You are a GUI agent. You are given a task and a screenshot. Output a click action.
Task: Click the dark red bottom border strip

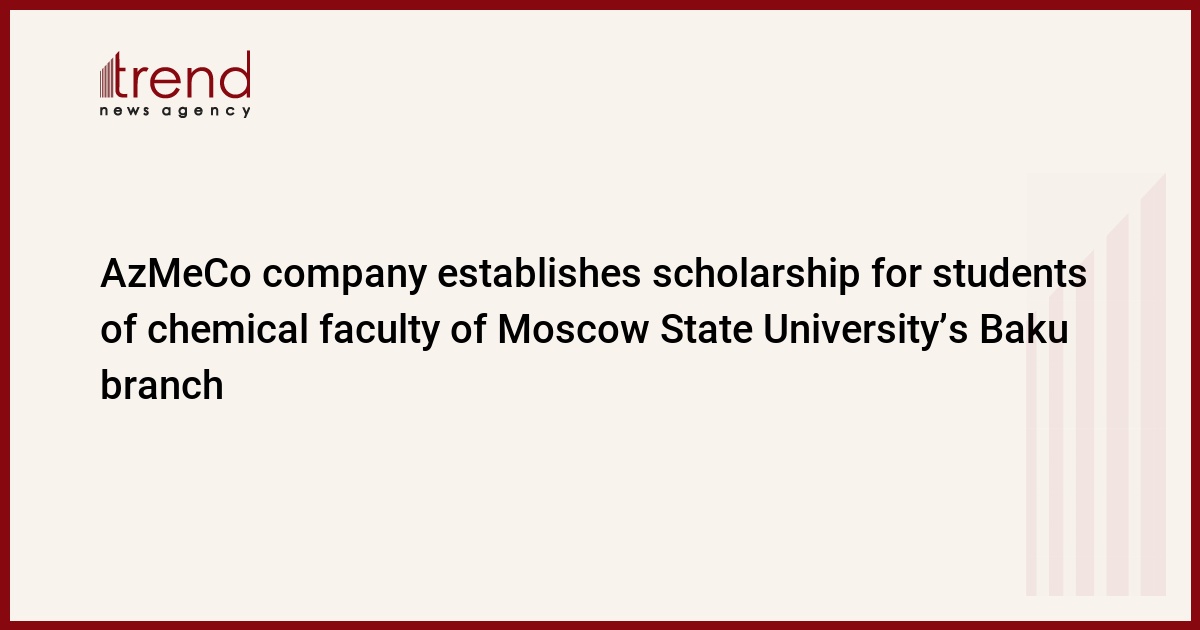pyautogui.click(x=600, y=625)
